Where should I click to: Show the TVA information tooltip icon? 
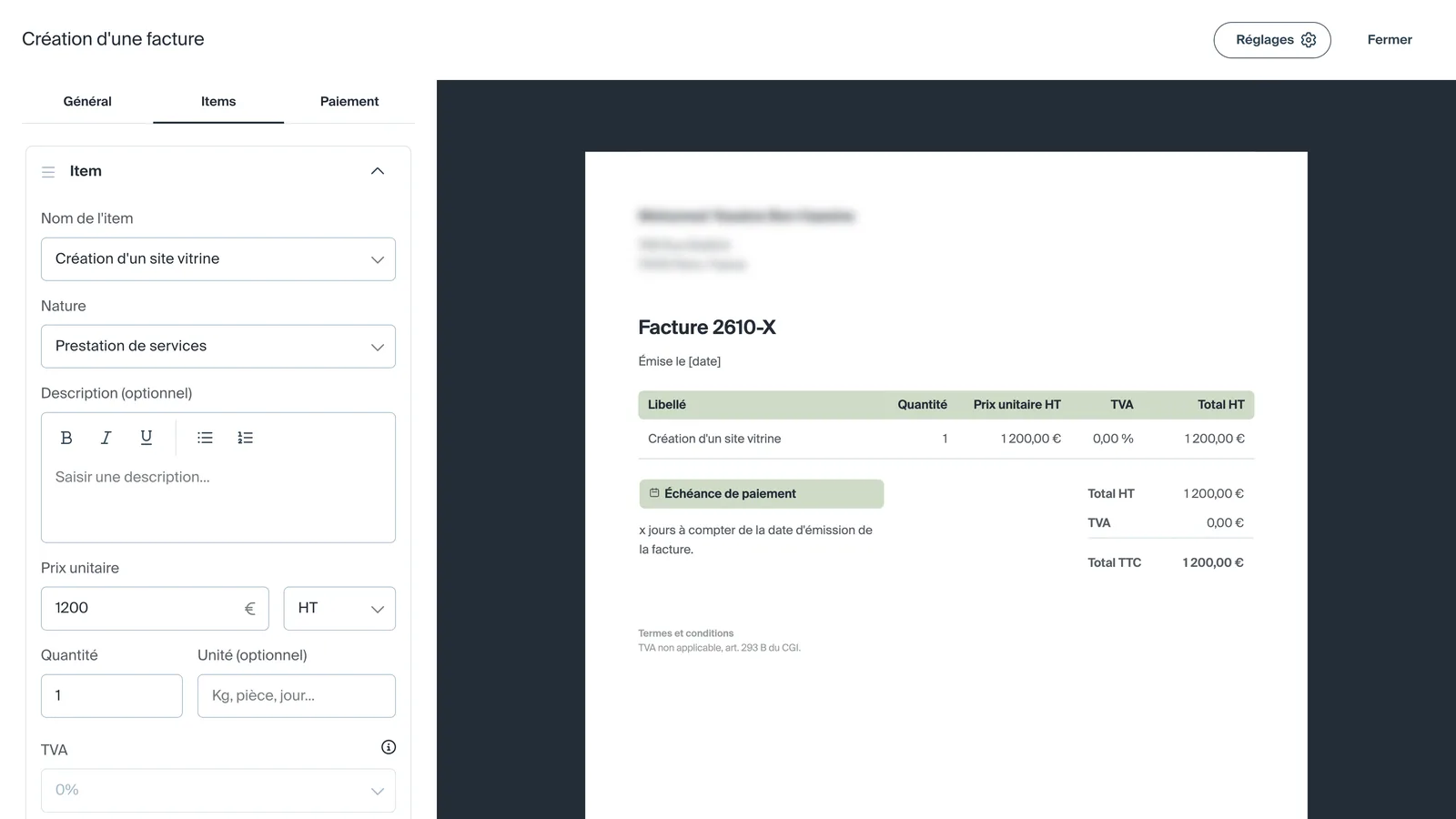click(x=389, y=747)
